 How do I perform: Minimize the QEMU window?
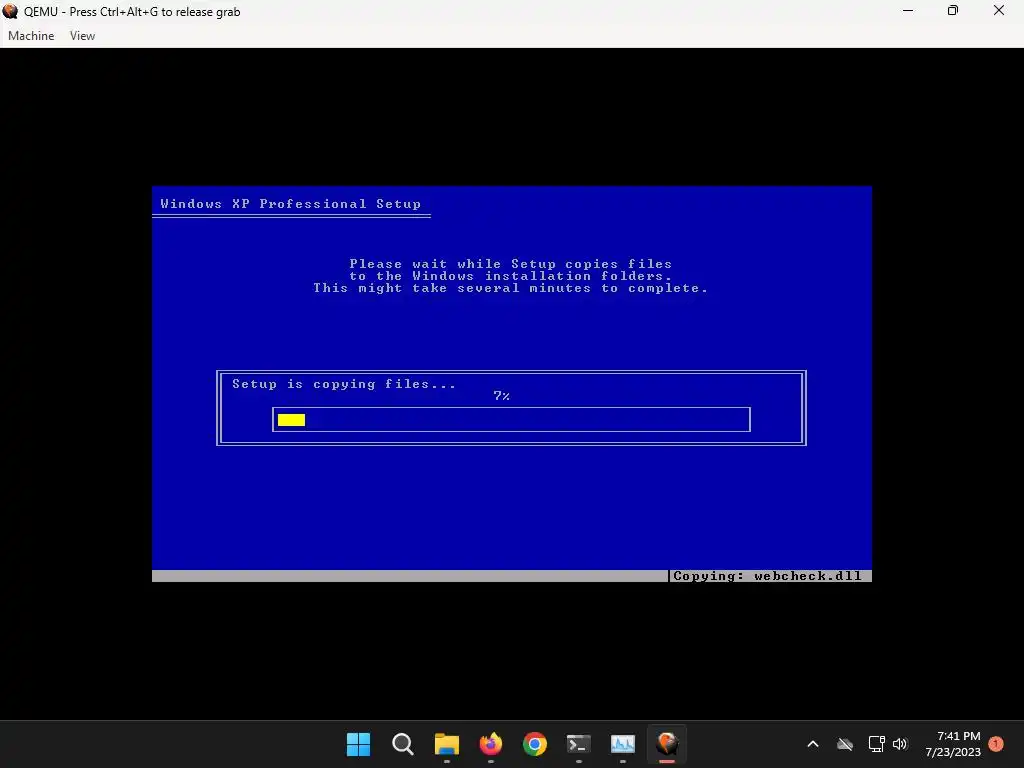tap(908, 11)
